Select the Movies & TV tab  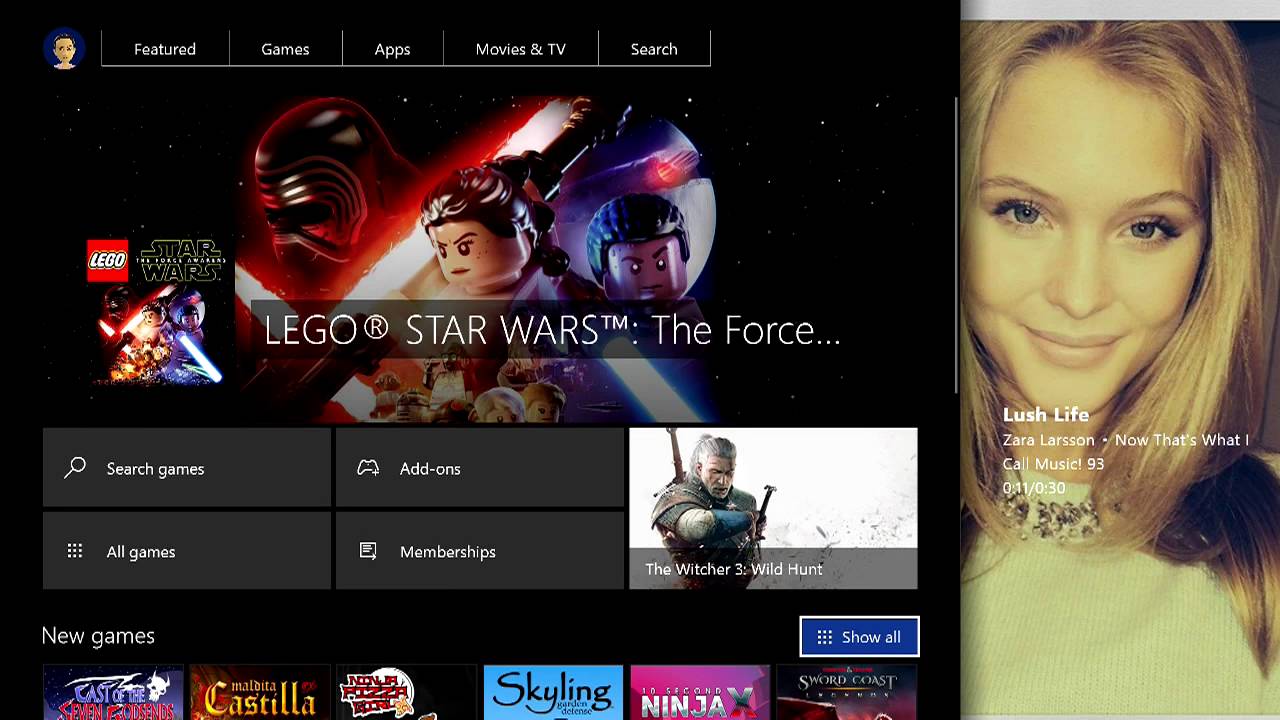[520, 49]
